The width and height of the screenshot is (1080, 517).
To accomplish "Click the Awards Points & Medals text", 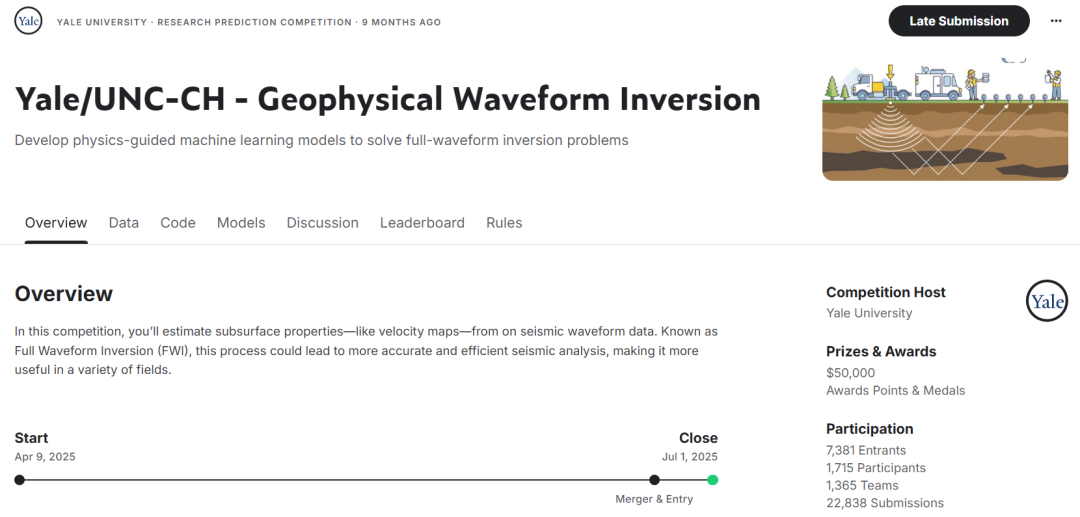I will coord(895,390).
